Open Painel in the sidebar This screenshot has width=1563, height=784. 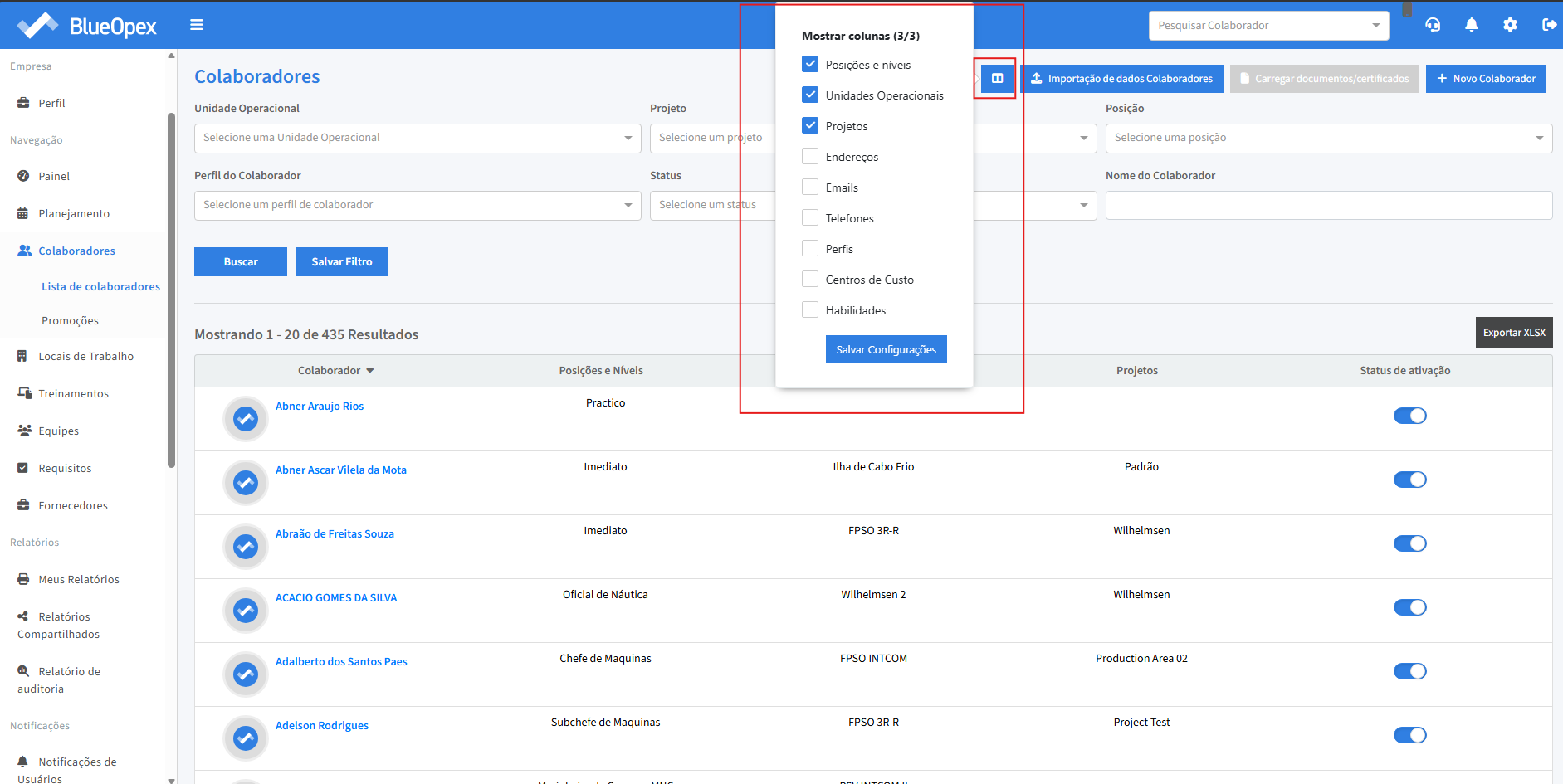pos(54,176)
